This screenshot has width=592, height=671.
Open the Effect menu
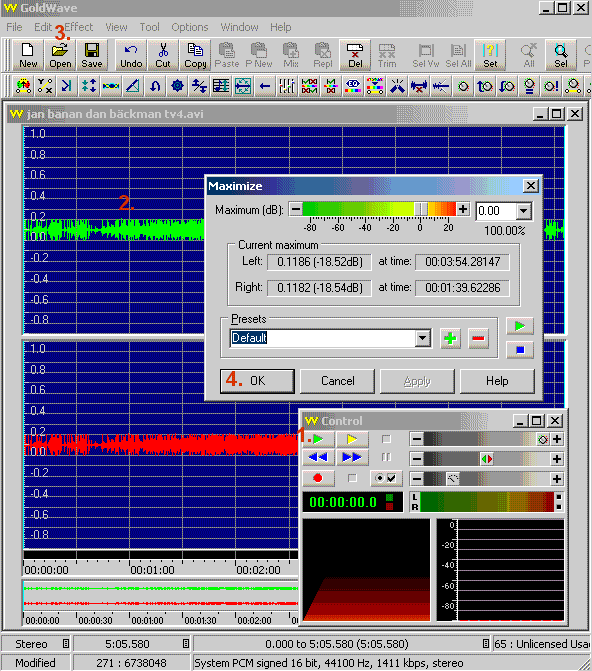tap(78, 27)
